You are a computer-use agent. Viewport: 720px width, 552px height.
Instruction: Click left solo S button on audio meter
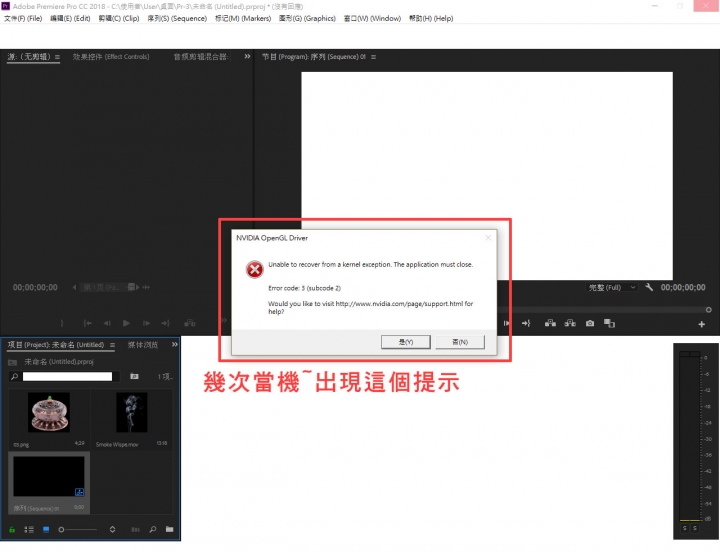[x=685, y=529]
